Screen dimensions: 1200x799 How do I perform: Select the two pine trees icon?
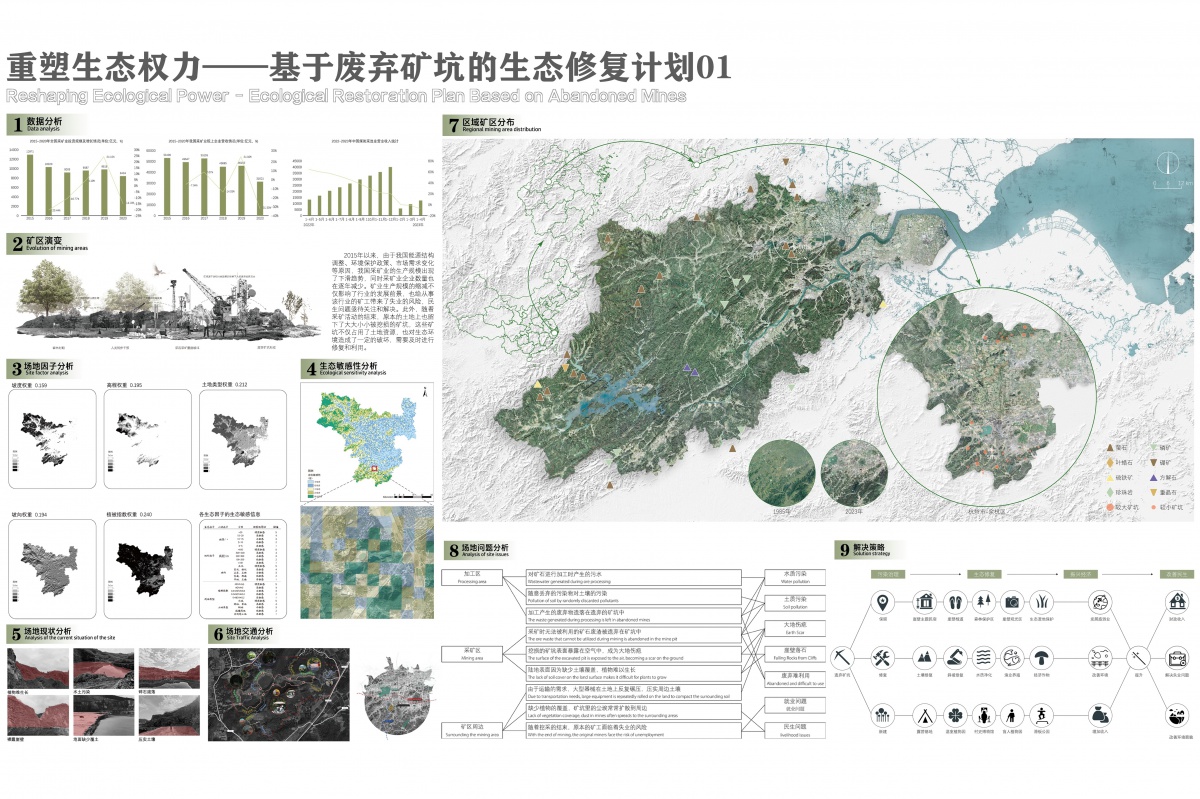pos(984,603)
